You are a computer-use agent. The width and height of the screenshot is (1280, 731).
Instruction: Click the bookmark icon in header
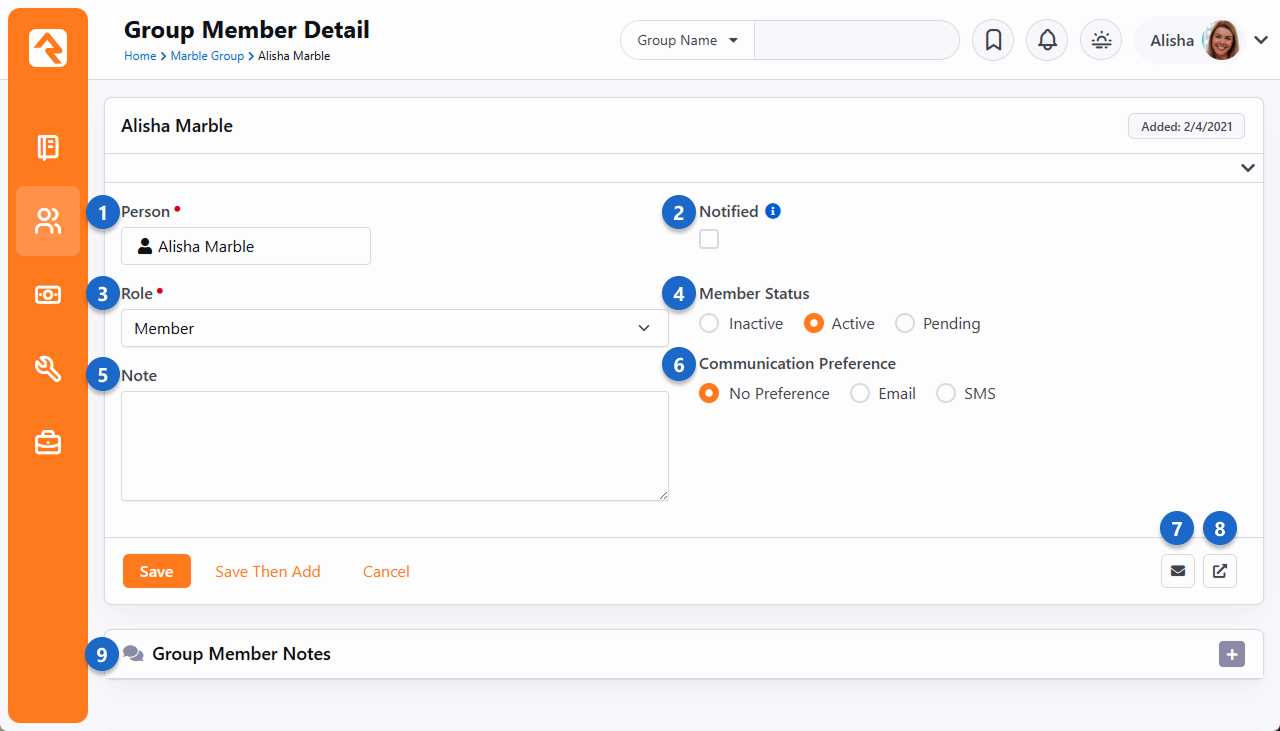(x=993, y=40)
